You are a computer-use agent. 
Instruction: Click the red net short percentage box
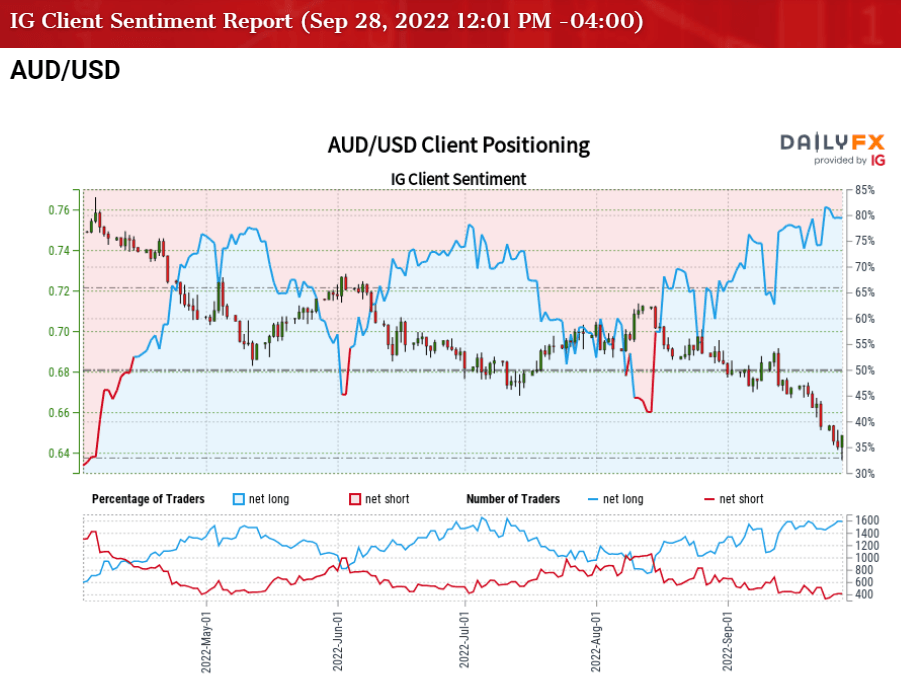(353, 499)
